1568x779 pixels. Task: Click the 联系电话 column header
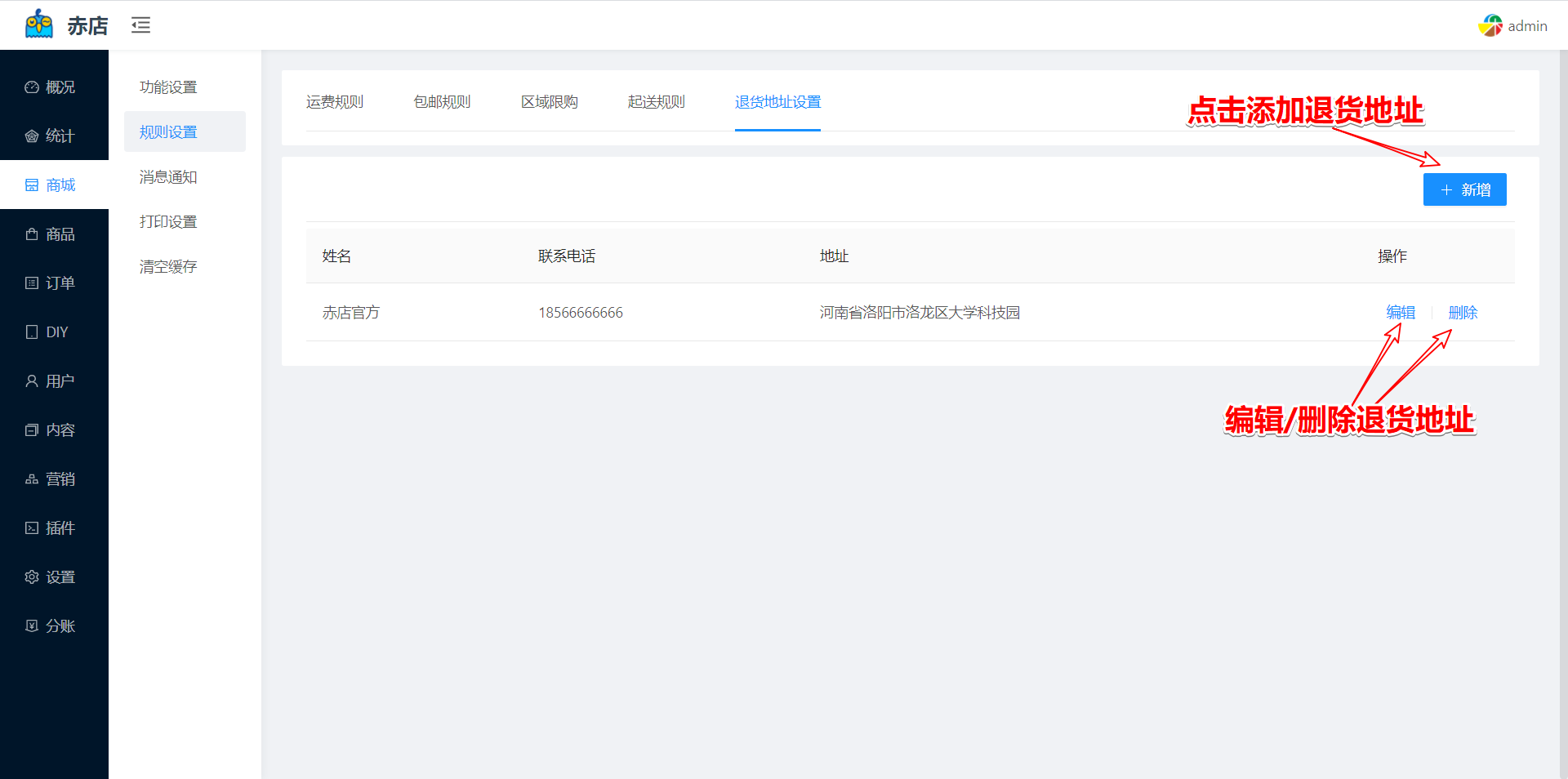(x=567, y=256)
